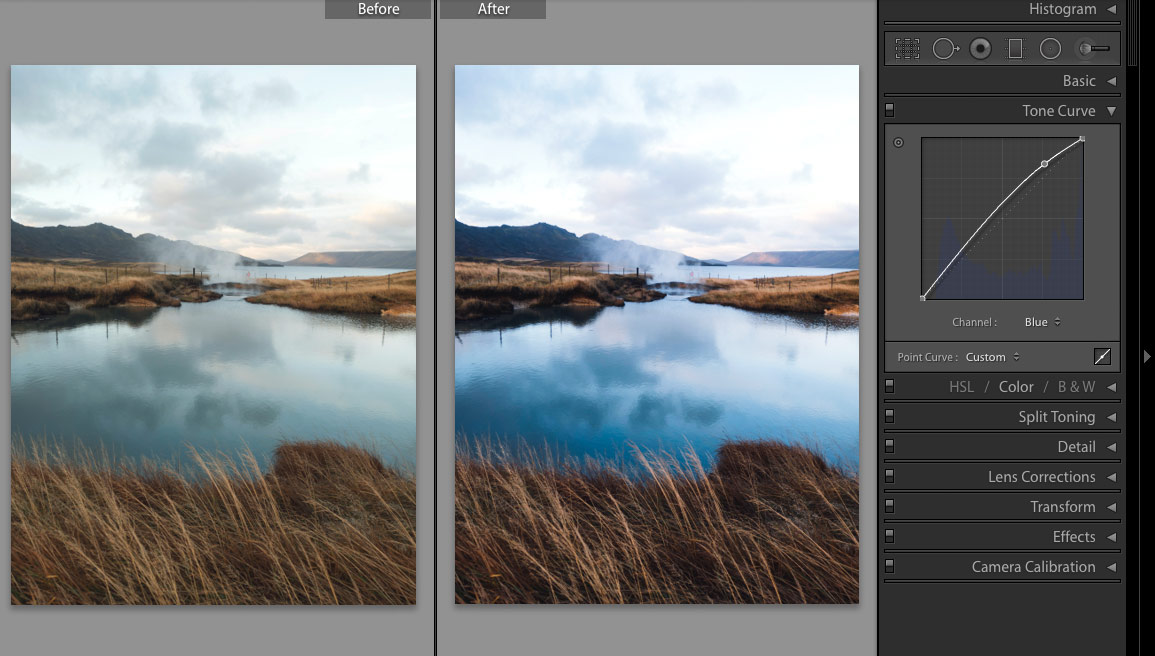
Task: Select the Spot Removal tool
Action: click(x=943, y=47)
